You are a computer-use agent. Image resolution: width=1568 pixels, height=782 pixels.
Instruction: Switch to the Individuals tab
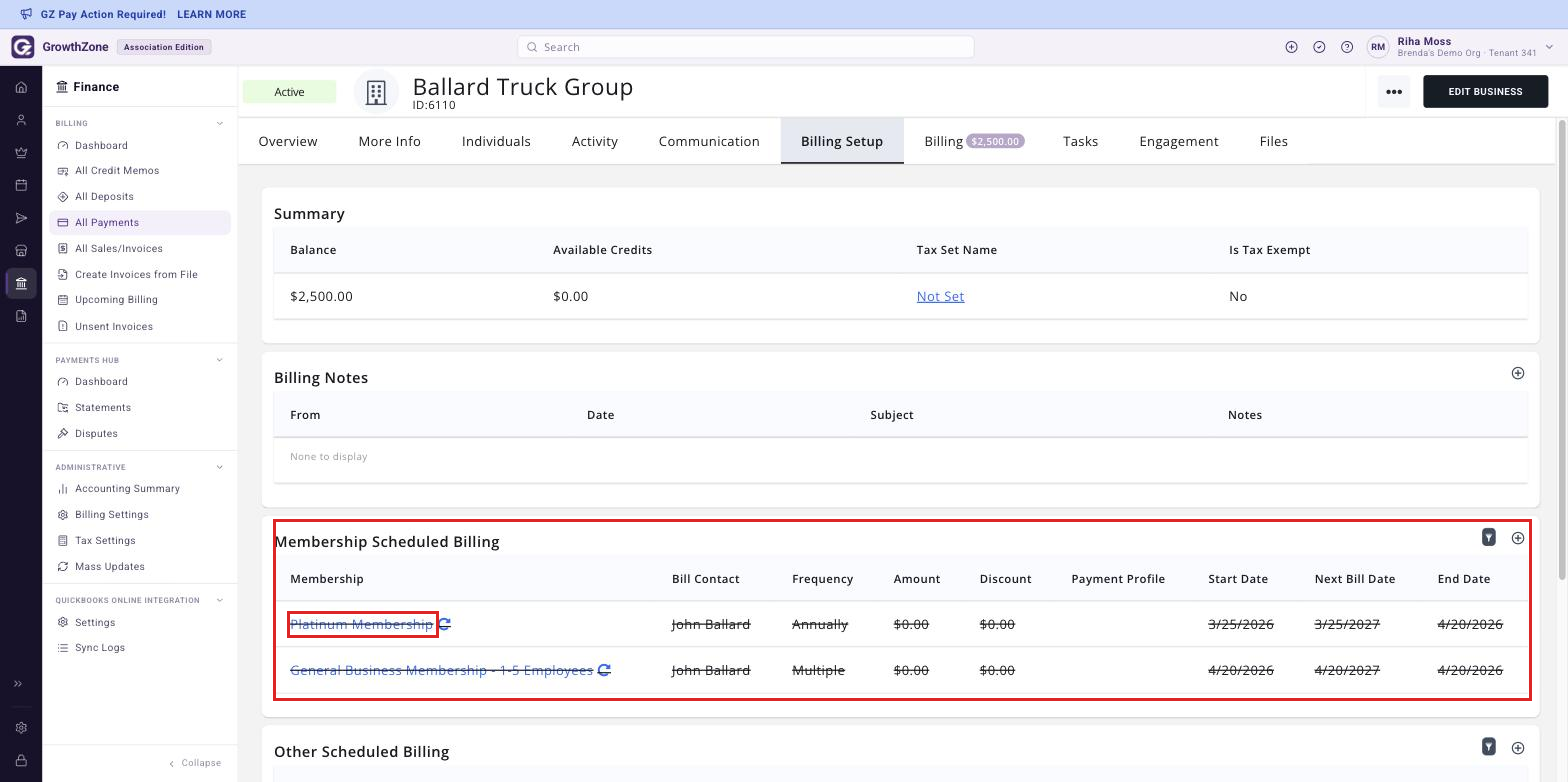pos(496,141)
